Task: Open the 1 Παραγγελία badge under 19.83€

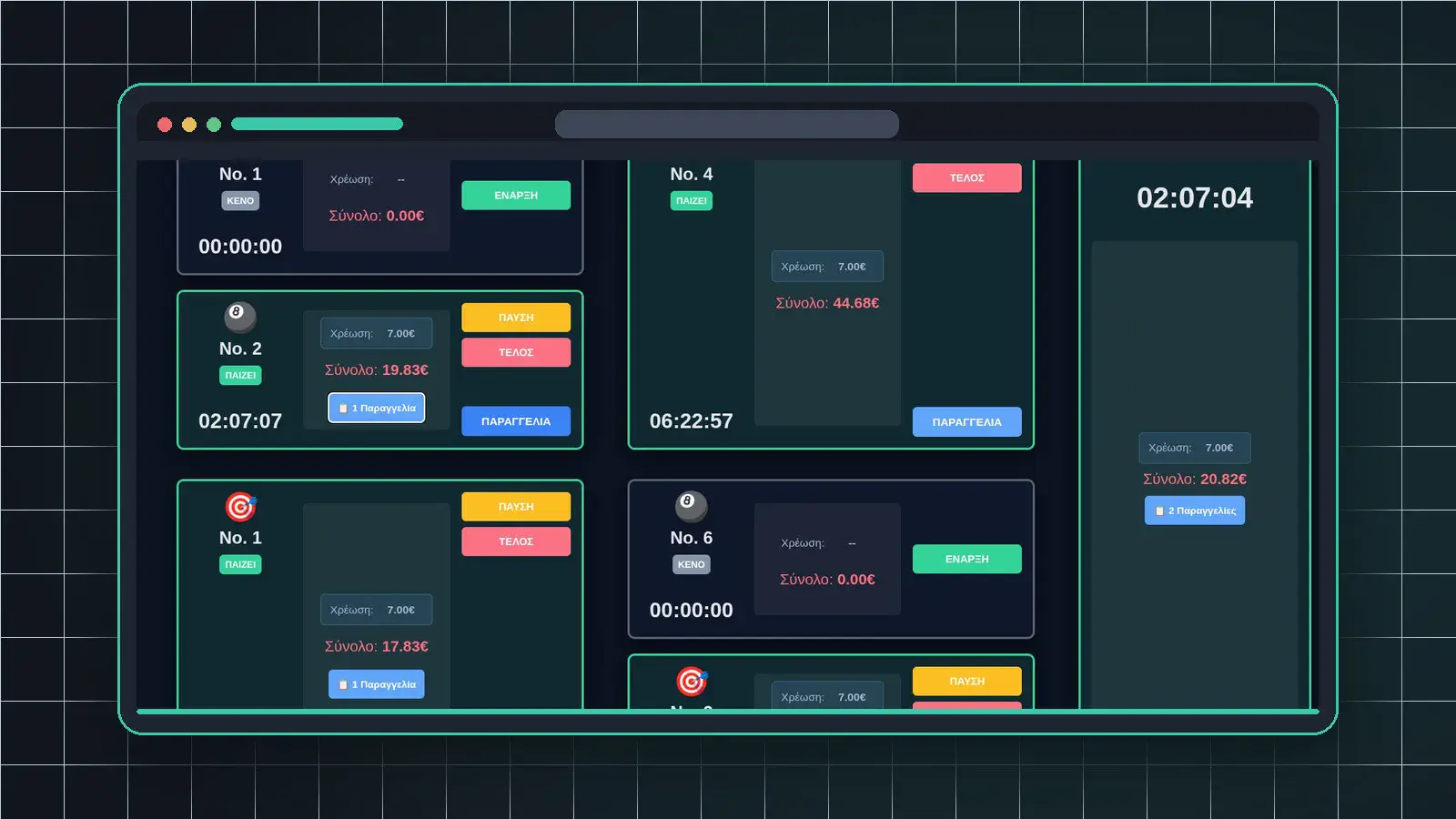Action: (x=376, y=408)
